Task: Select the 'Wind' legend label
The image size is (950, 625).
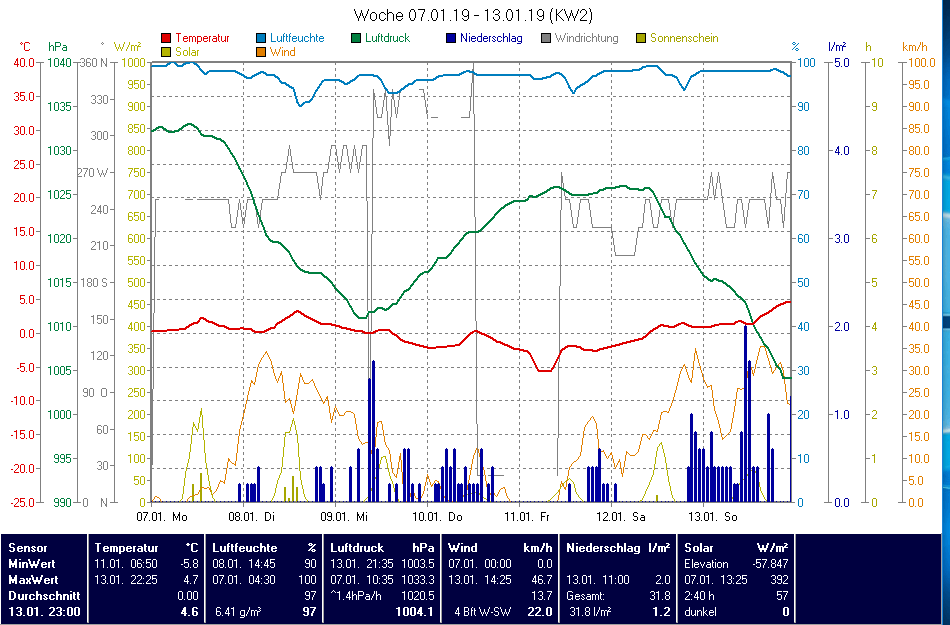Action: click(283, 52)
